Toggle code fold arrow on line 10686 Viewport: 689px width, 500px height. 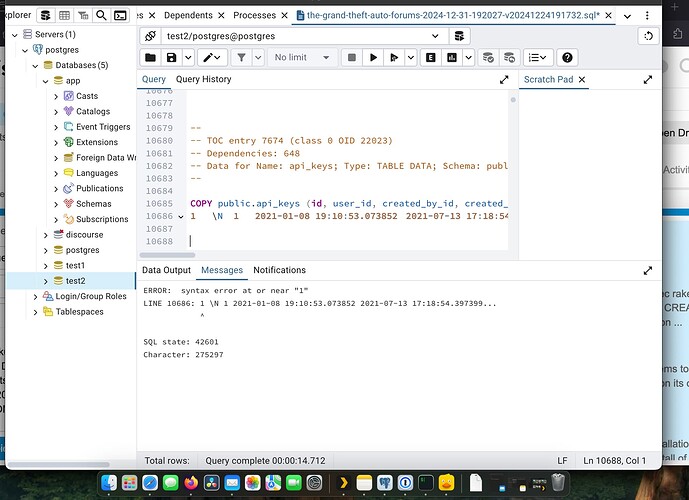(x=181, y=217)
